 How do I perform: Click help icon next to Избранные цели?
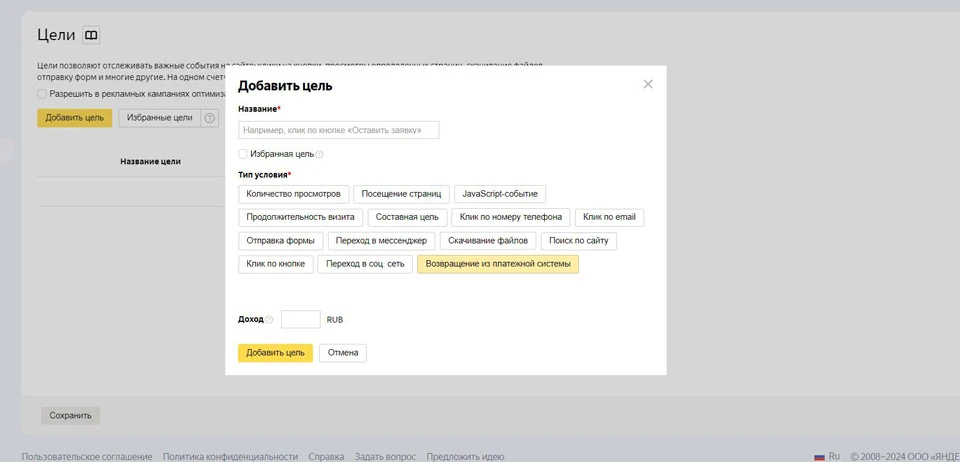click(210, 118)
